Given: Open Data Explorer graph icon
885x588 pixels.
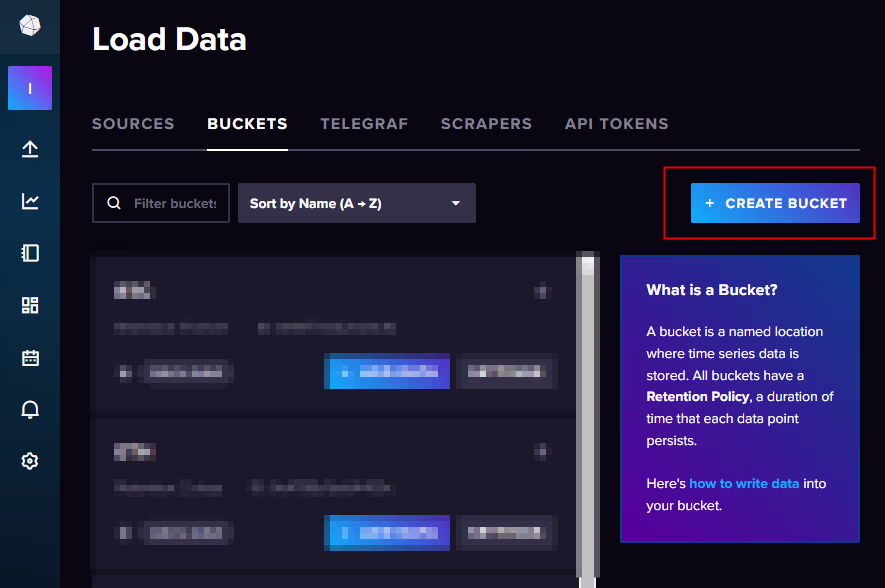Looking at the screenshot, I should 30,201.
